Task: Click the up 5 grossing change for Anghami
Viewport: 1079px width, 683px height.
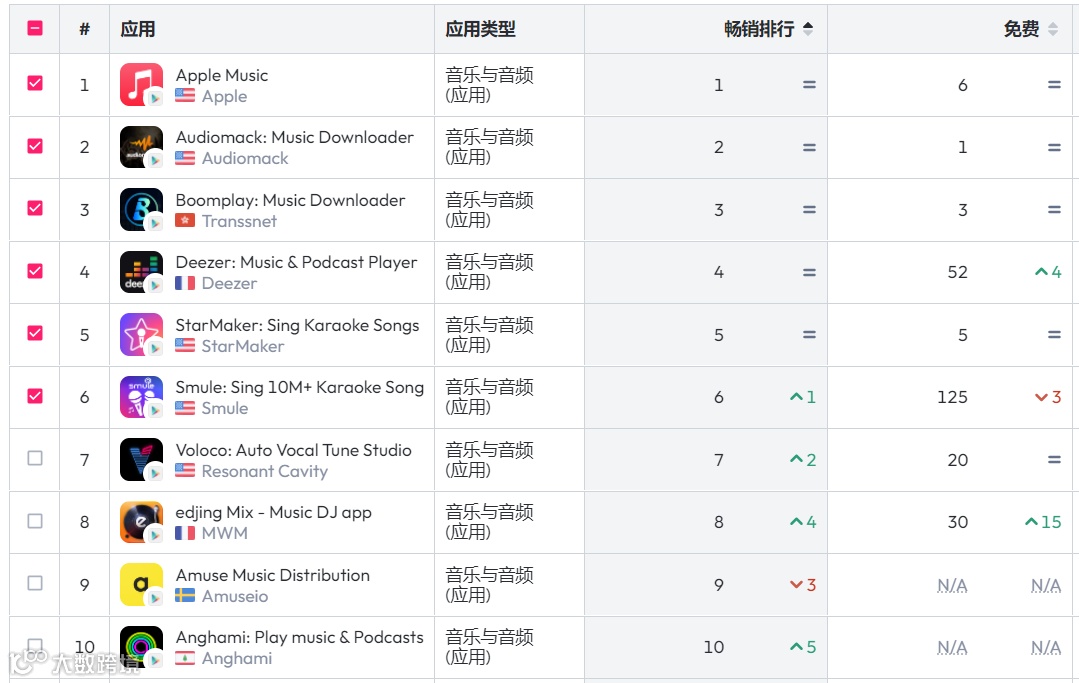Action: click(x=803, y=647)
